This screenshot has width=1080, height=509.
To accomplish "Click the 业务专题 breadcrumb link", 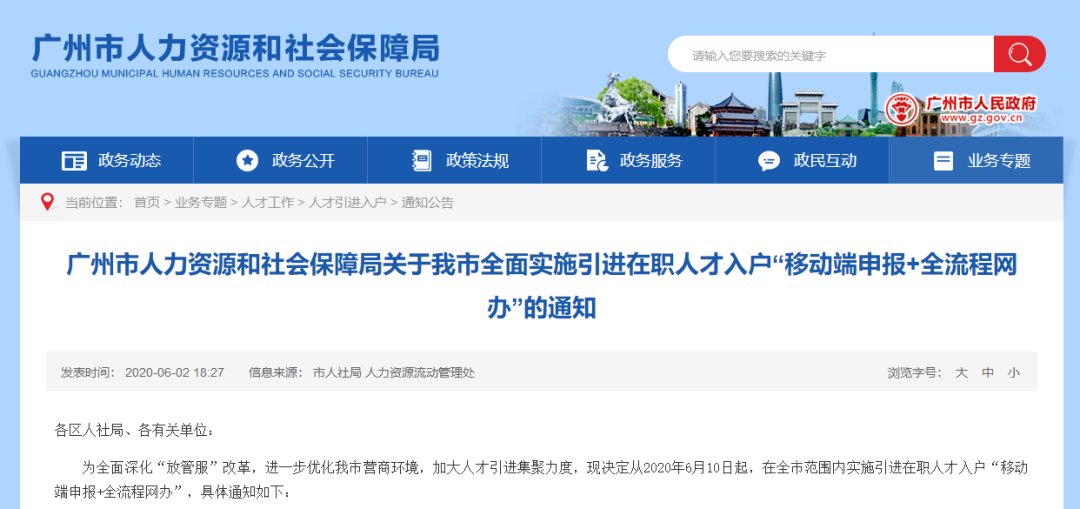I will coord(200,202).
